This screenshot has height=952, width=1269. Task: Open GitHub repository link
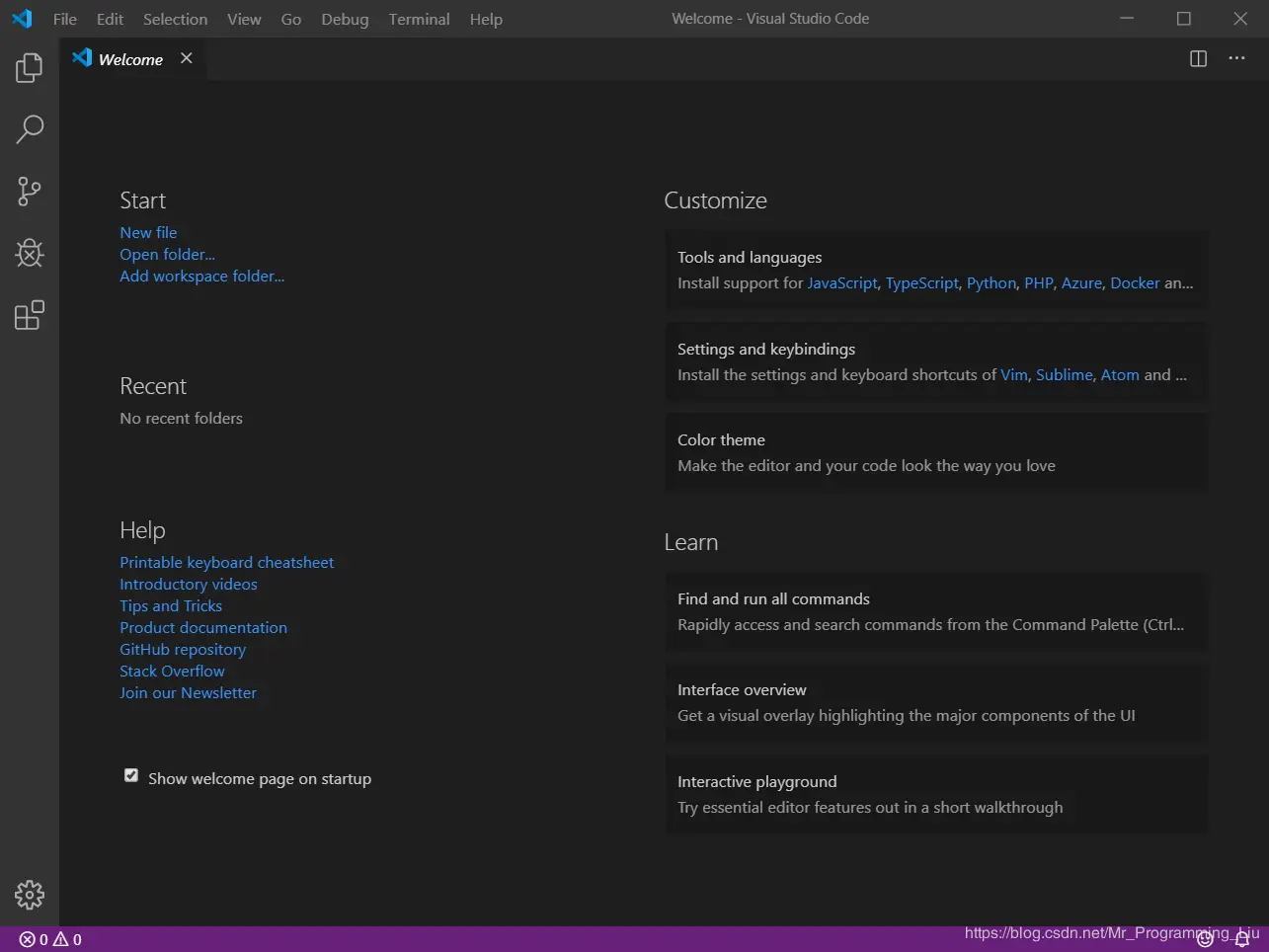(x=183, y=649)
